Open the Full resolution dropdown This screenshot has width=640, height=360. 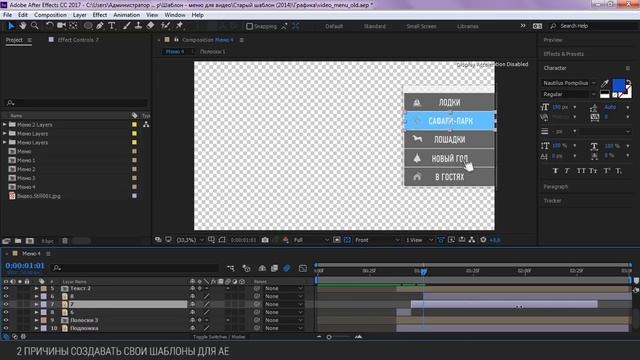point(311,240)
